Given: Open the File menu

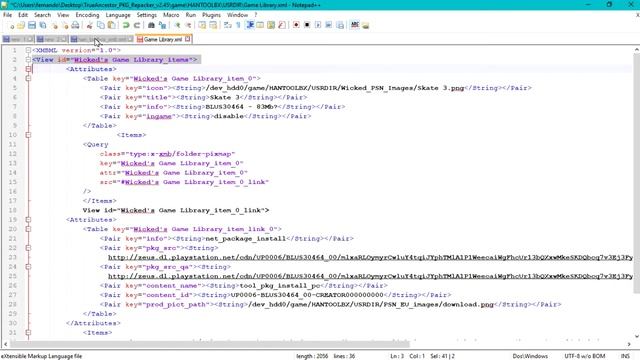Looking at the screenshot, I should 7,15.
